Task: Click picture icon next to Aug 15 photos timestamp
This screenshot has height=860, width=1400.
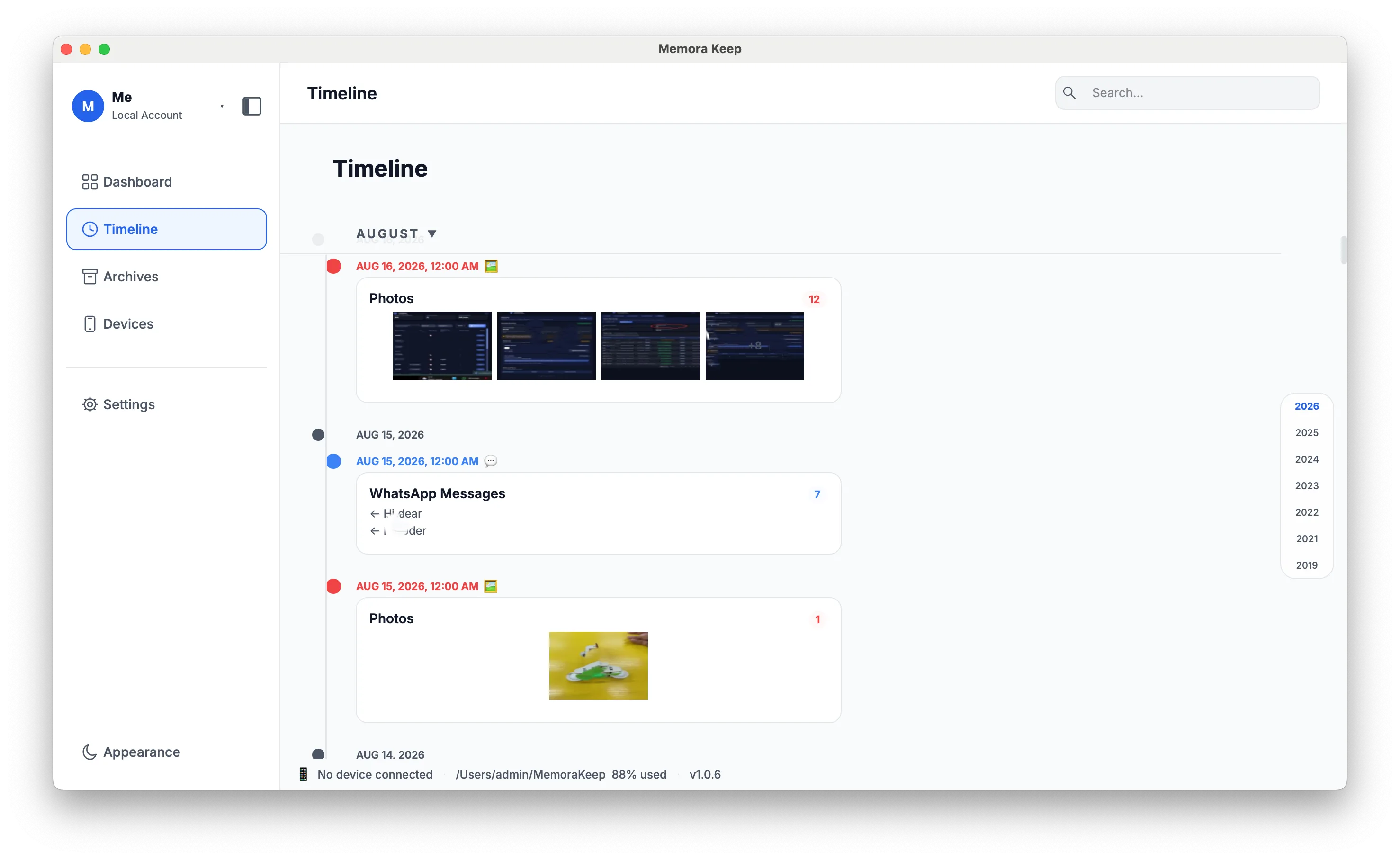Action: coord(490,586)
